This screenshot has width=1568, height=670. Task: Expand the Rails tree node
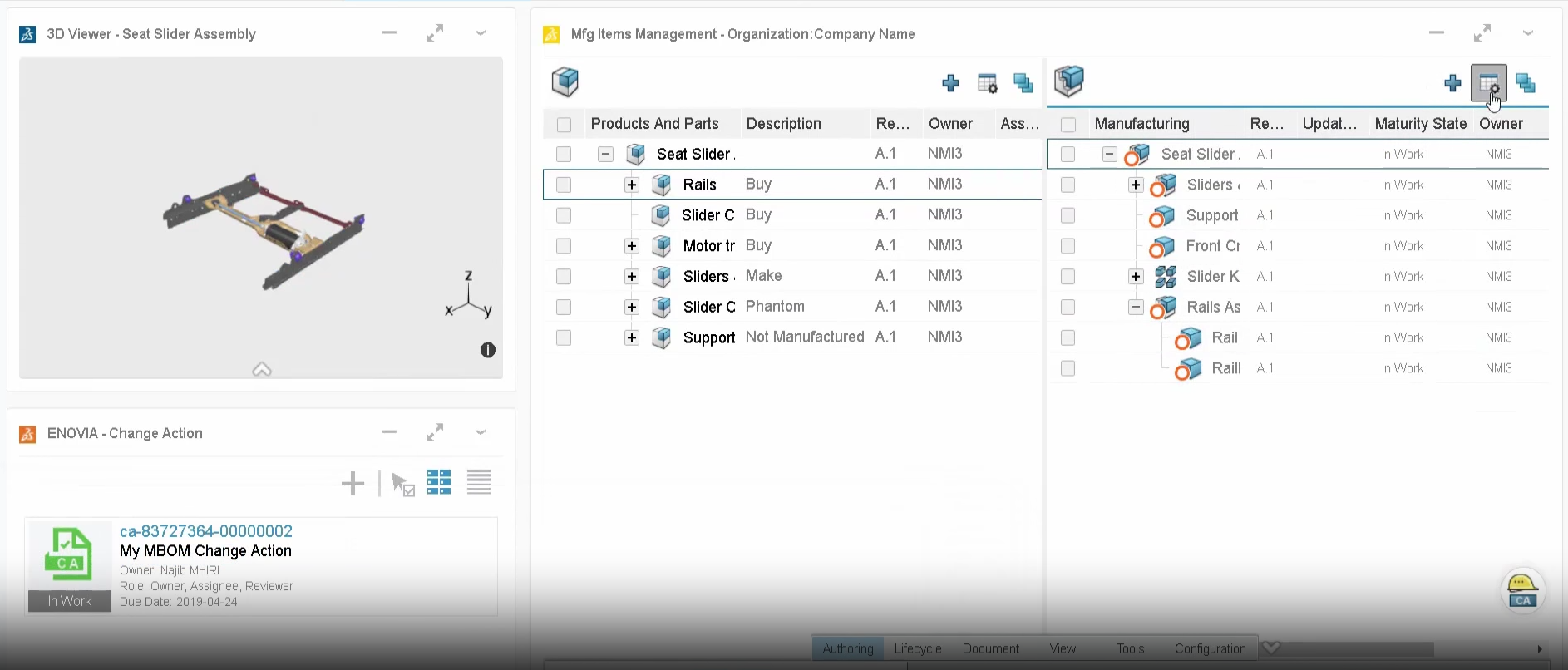point(632,185)
